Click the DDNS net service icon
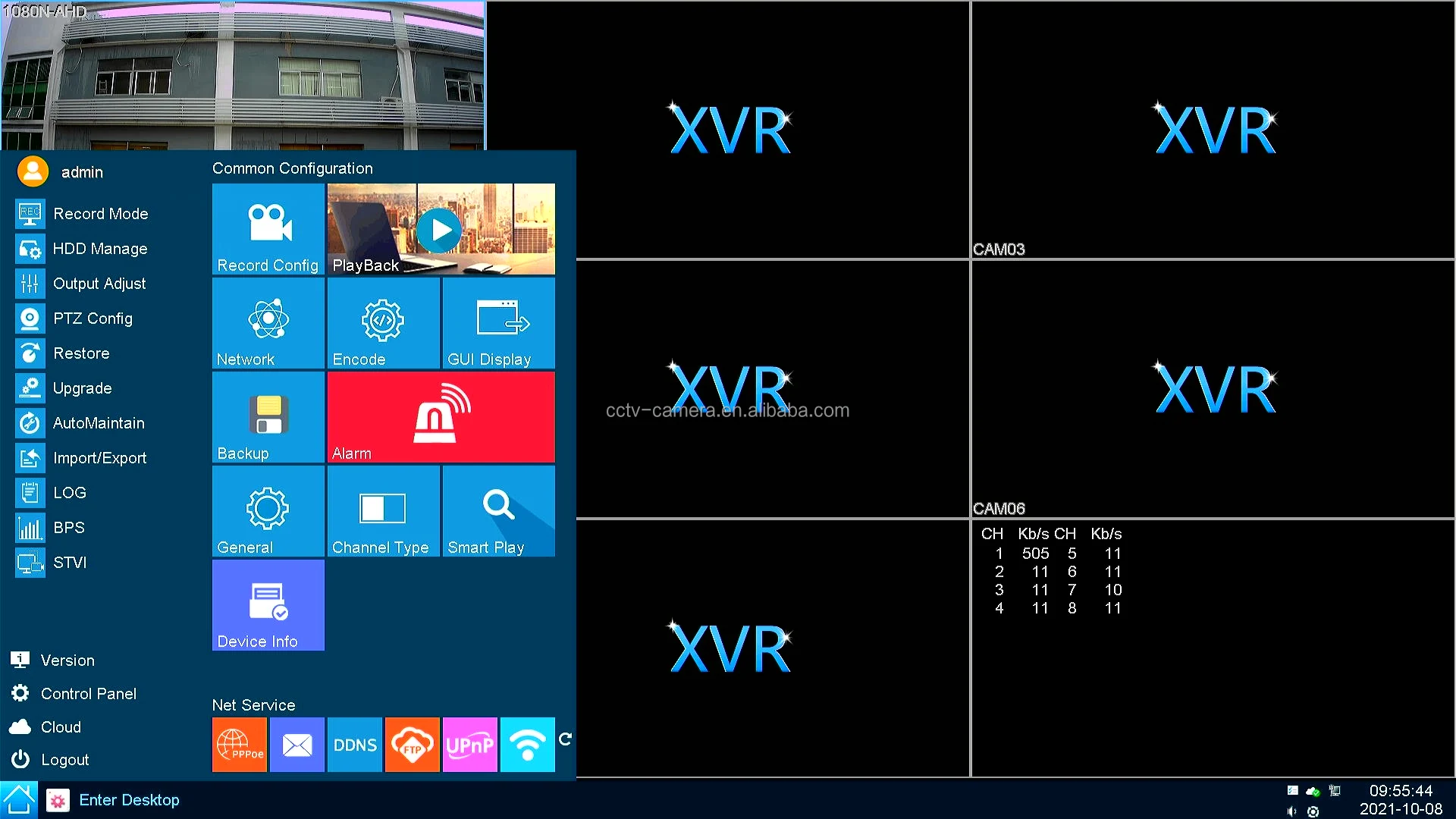This screenshot has width=1456, height=819. 355,745
